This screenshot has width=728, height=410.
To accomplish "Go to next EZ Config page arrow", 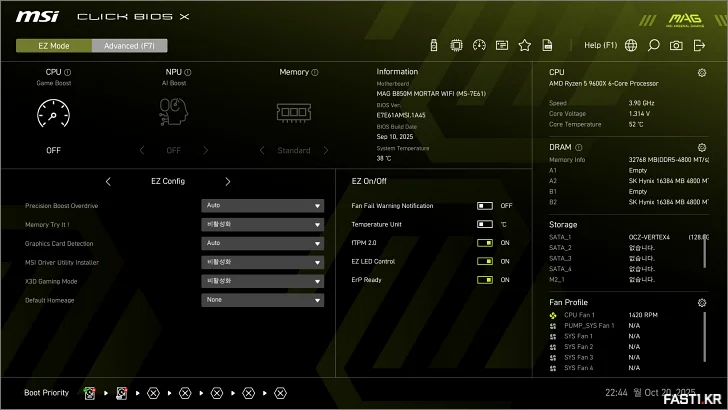I will tap(228, 182).
